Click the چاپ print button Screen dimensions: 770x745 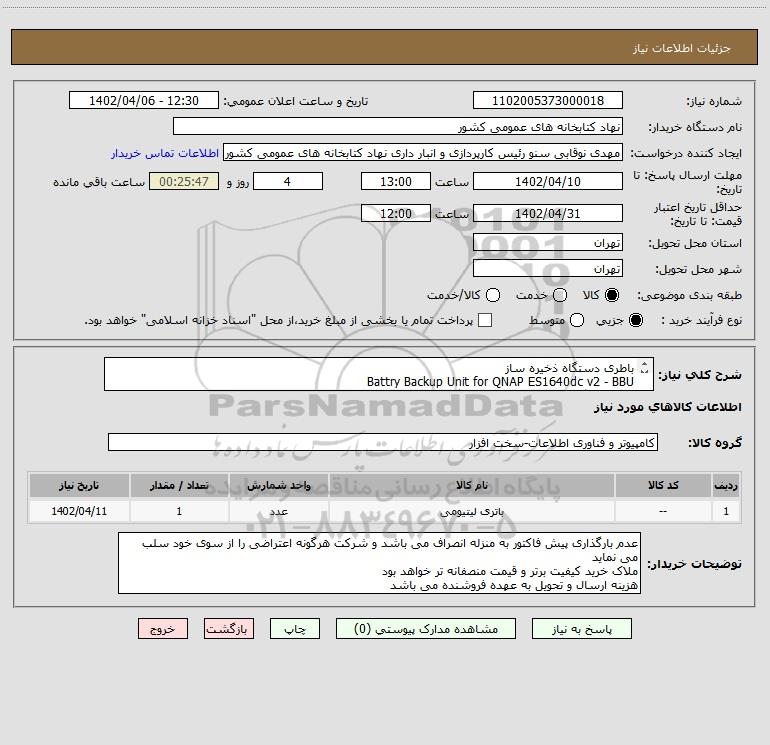295,629
